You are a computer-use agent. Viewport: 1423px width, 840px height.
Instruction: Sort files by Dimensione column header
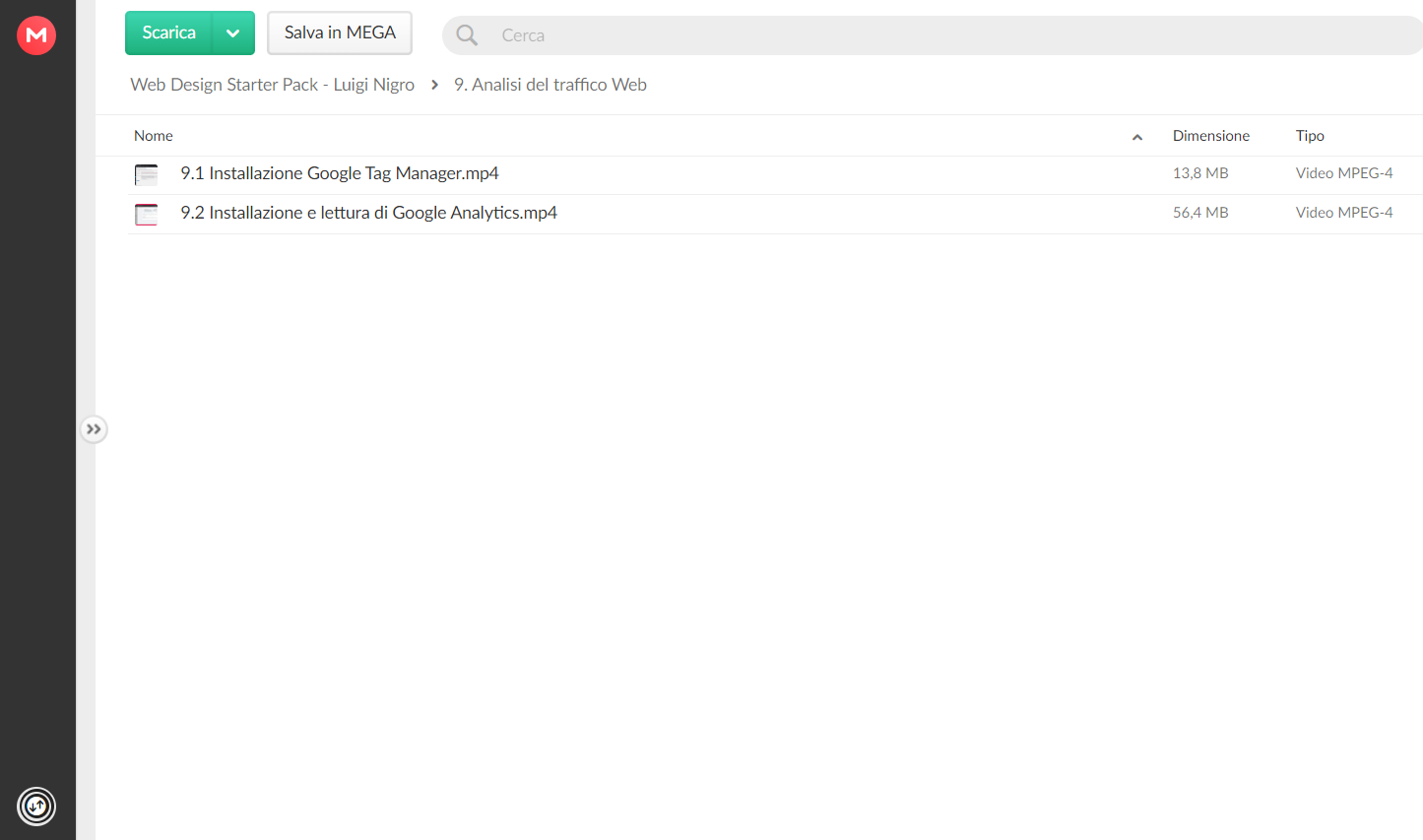[x=1211, y=136]
